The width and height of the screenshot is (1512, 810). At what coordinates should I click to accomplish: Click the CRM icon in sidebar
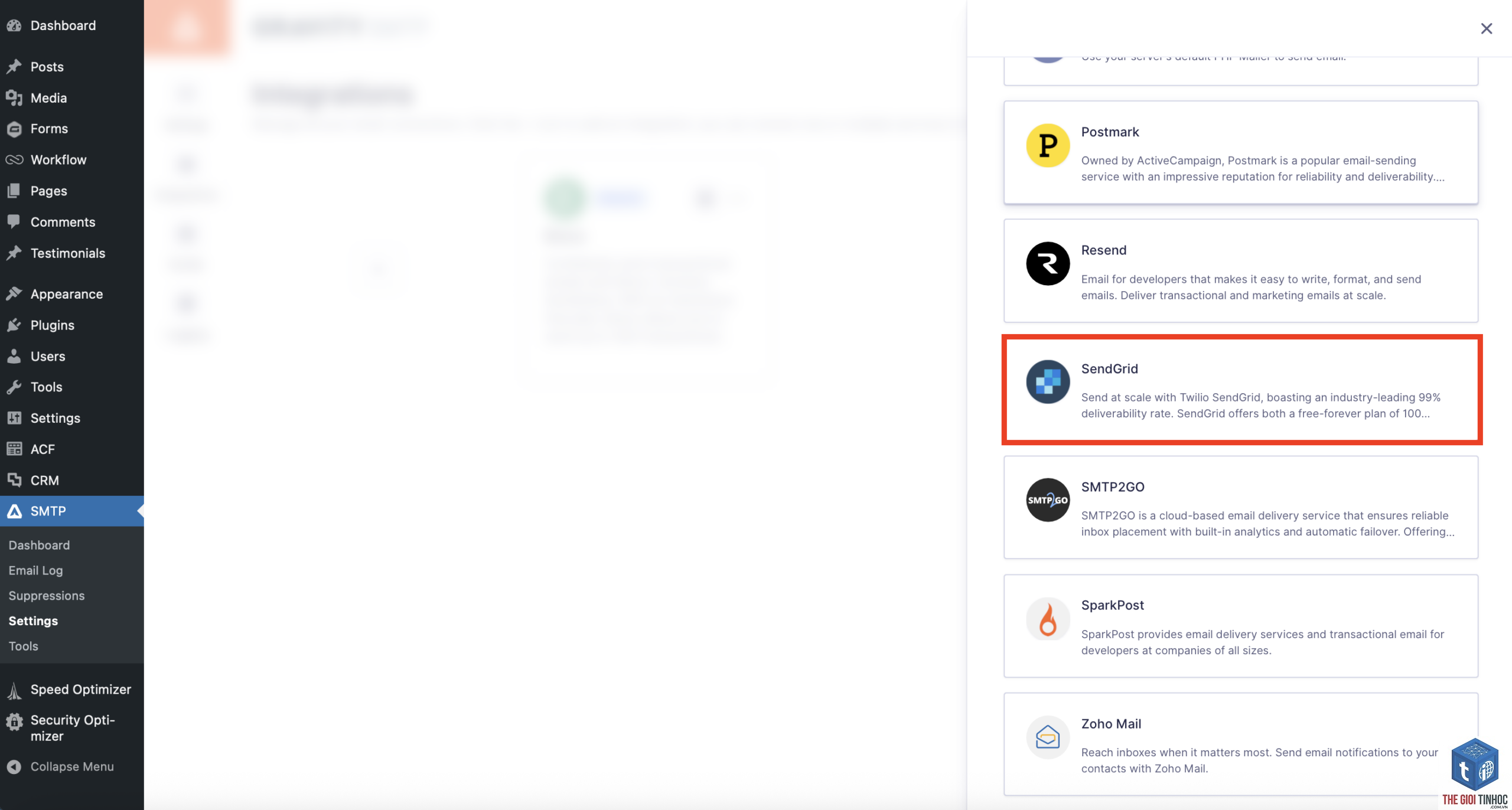pos(14,480)
